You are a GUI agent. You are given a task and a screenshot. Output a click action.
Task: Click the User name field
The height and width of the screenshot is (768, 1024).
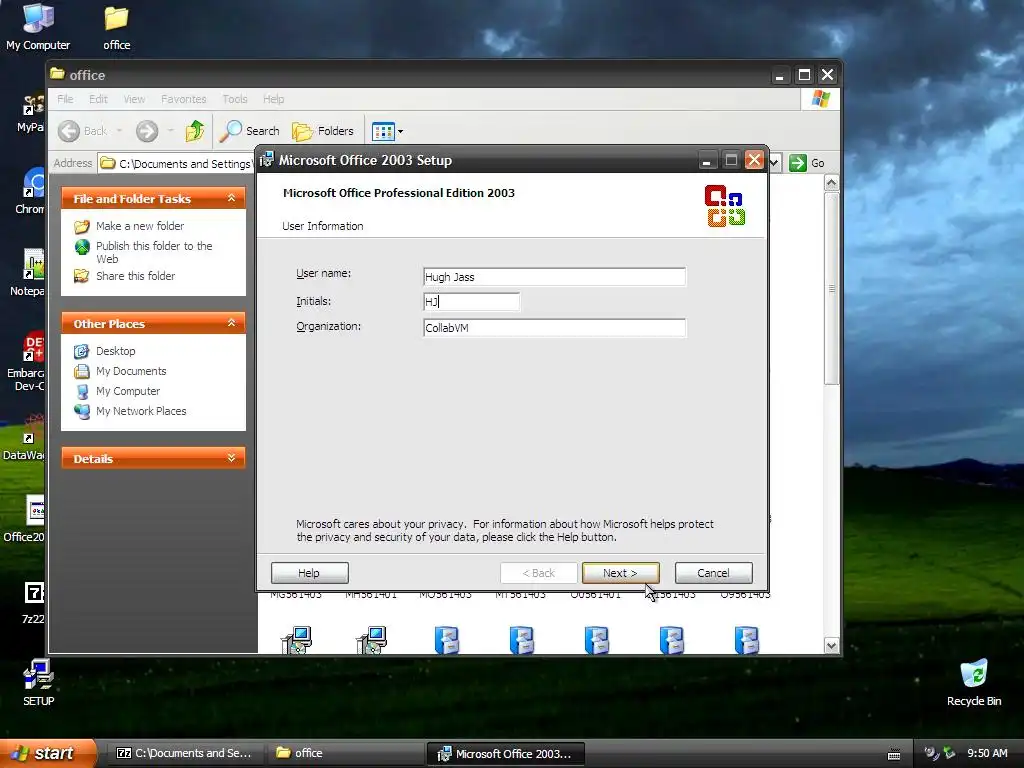click(x=554, y=276)
